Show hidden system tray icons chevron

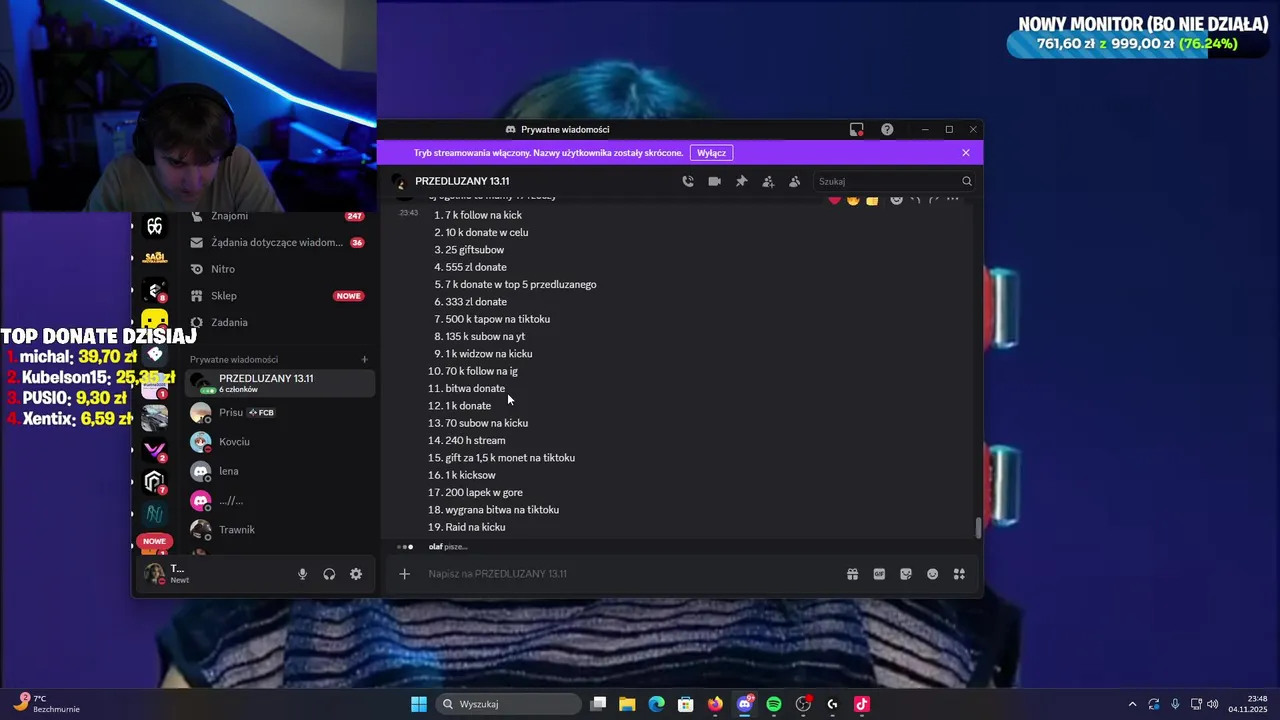(1132, 704)
